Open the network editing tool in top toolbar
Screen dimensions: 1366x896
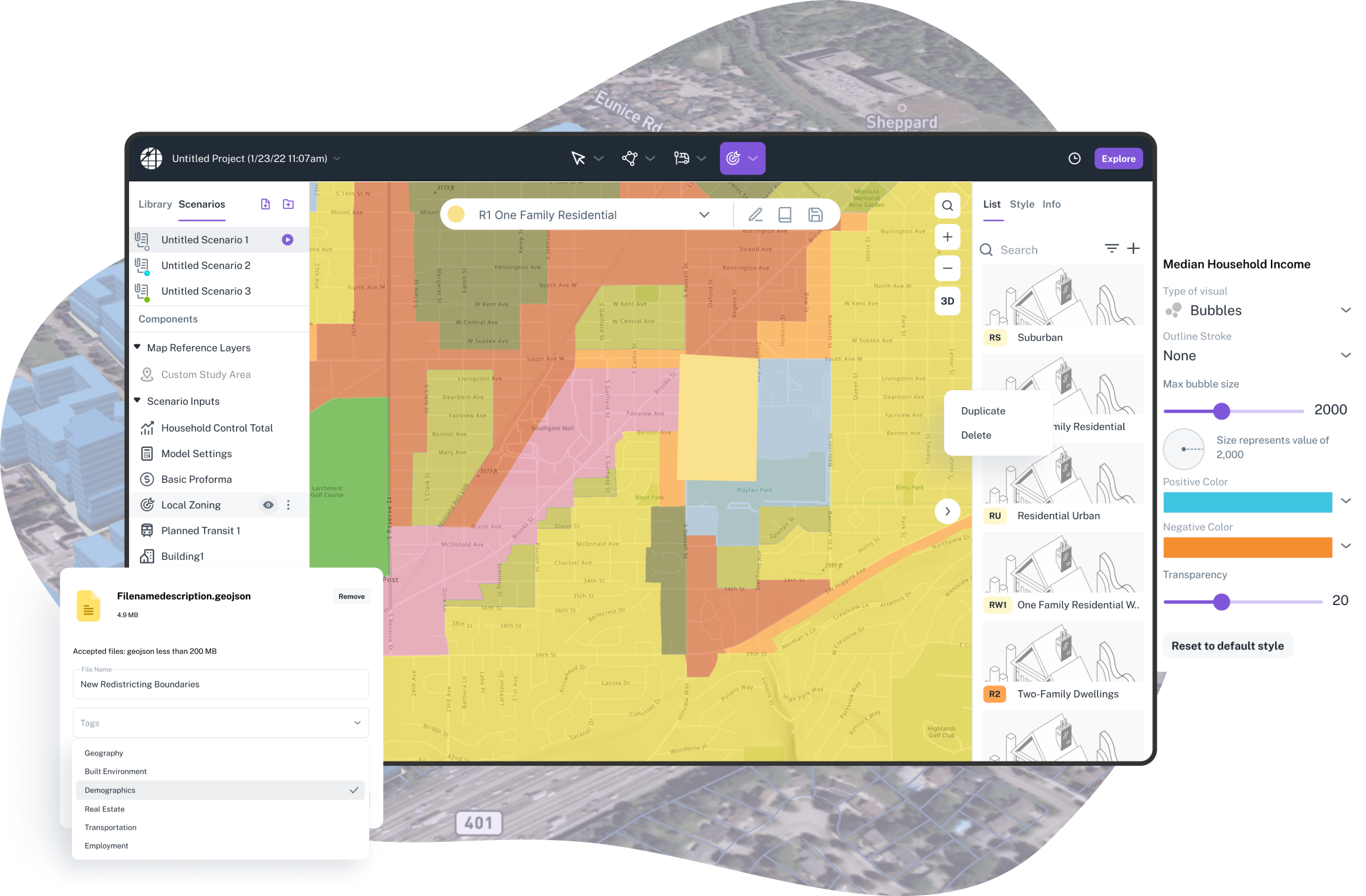point(630,158)
